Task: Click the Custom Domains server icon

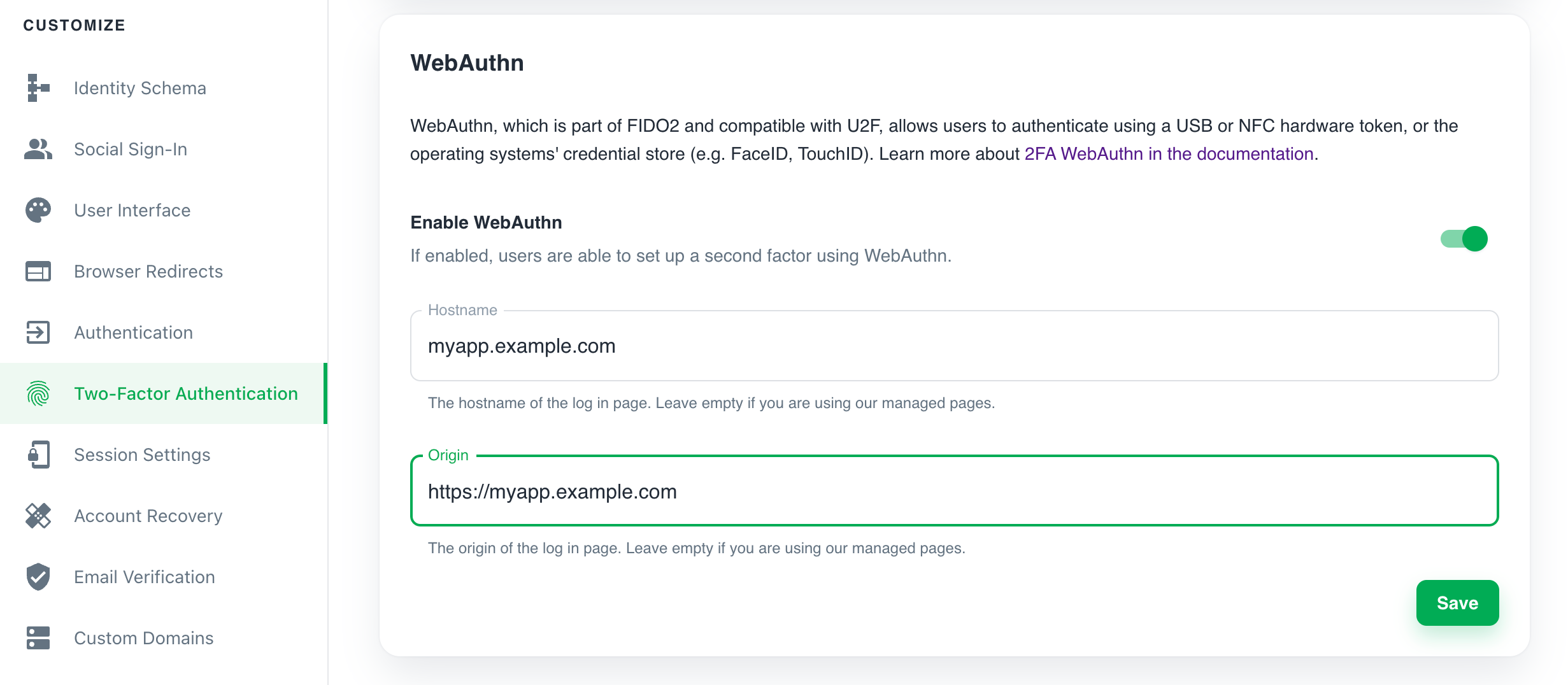Action: [38, 638]
